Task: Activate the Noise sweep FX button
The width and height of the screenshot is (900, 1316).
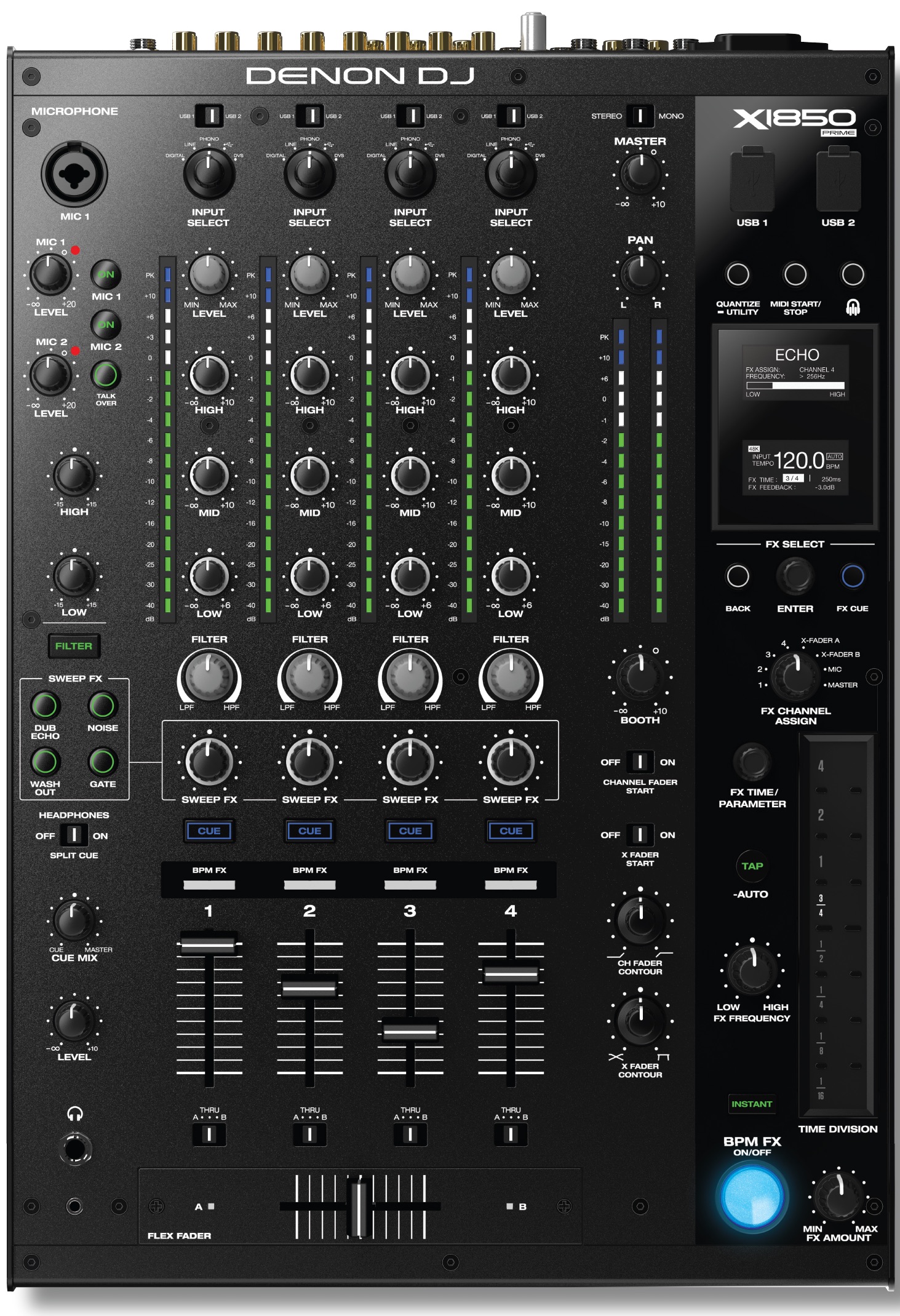Action: [102, 706]
